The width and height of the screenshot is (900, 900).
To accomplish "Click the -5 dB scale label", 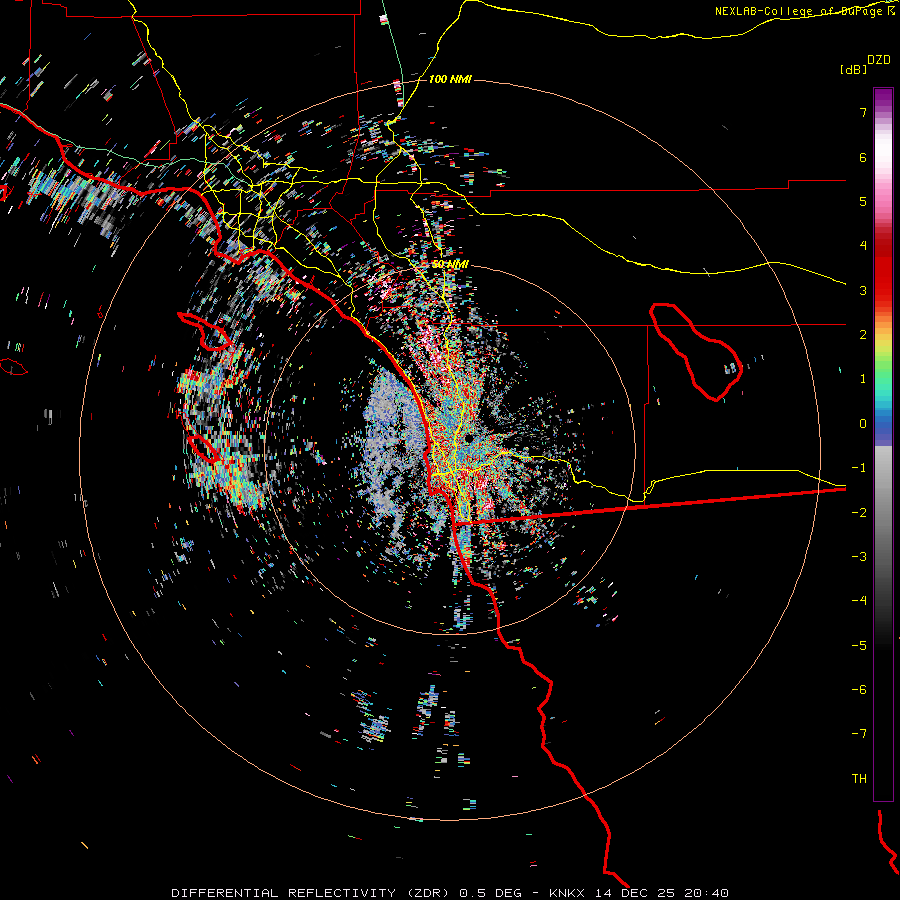I will (859, 645).
